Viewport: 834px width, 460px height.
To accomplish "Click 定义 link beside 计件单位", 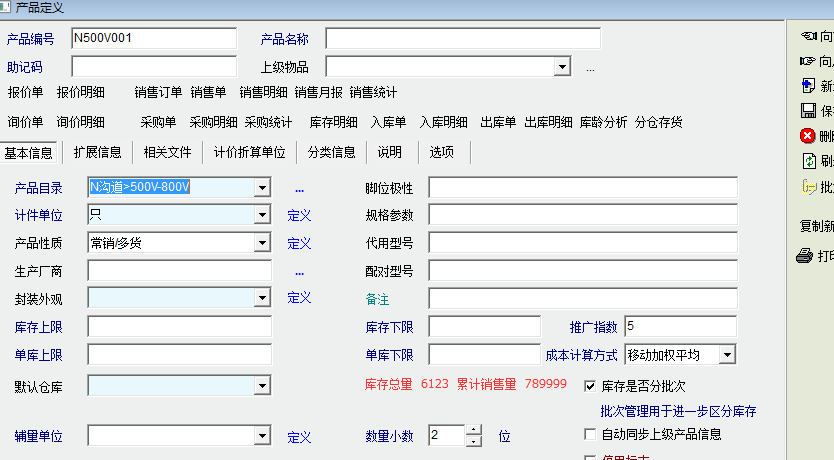I will (x=299, y=215).
